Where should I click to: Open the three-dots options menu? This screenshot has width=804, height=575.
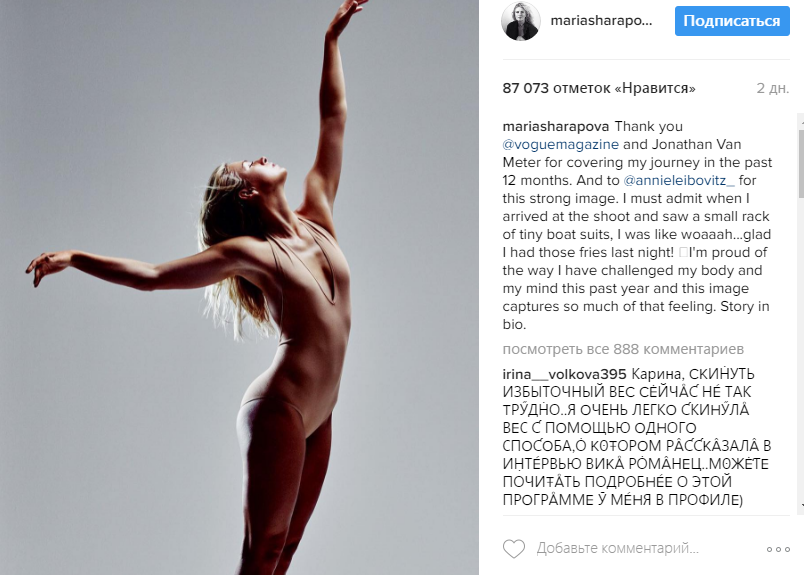click(778, 549)
